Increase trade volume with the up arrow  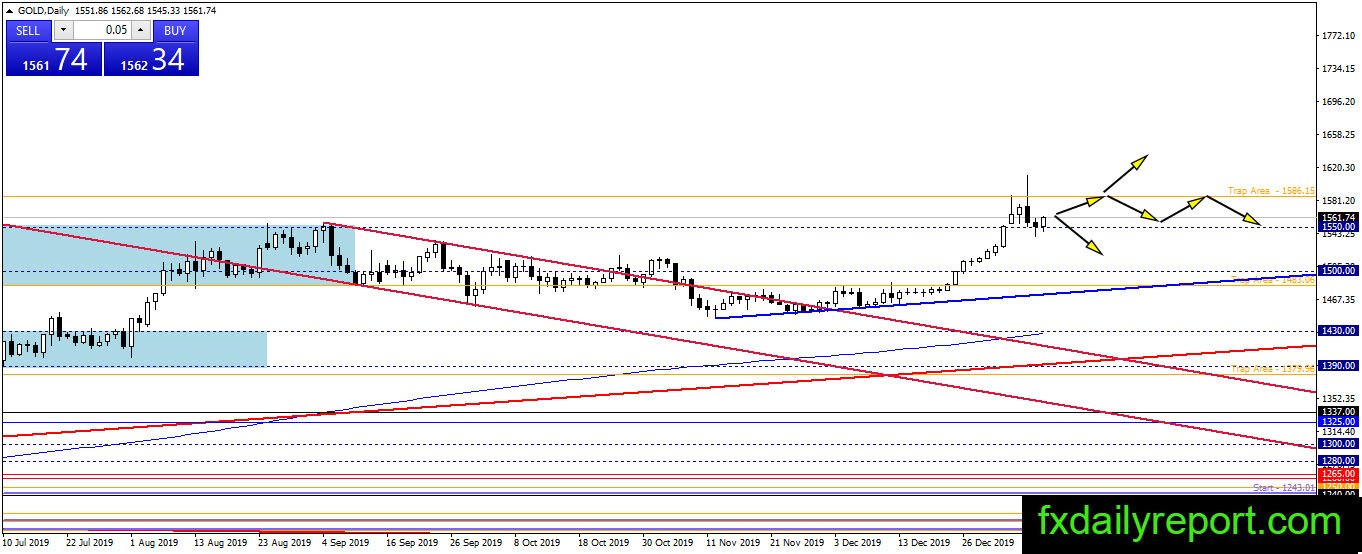point(142,30)
